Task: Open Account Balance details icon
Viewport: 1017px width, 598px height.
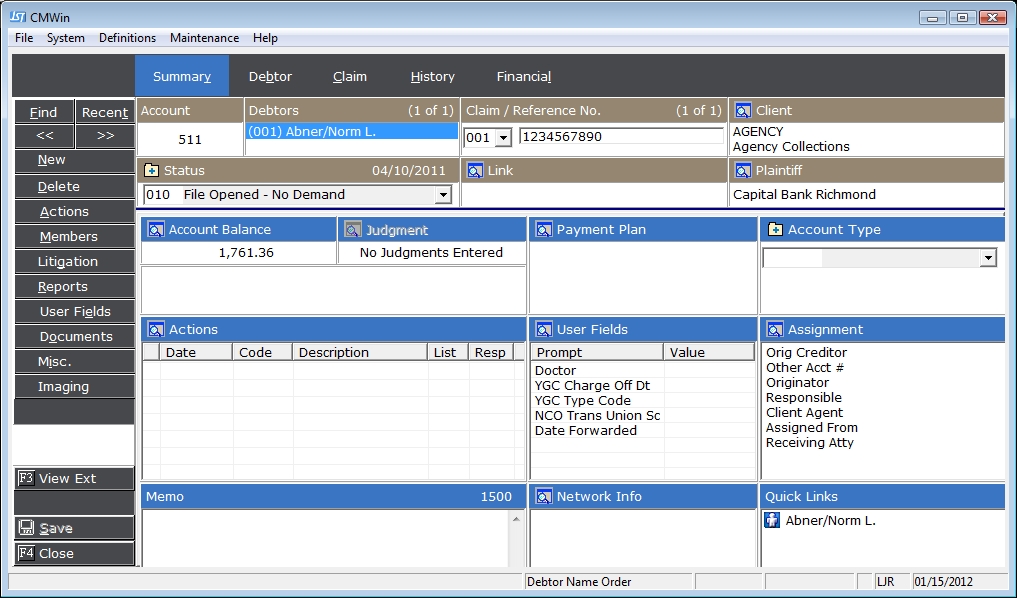Action: point(156,230)
